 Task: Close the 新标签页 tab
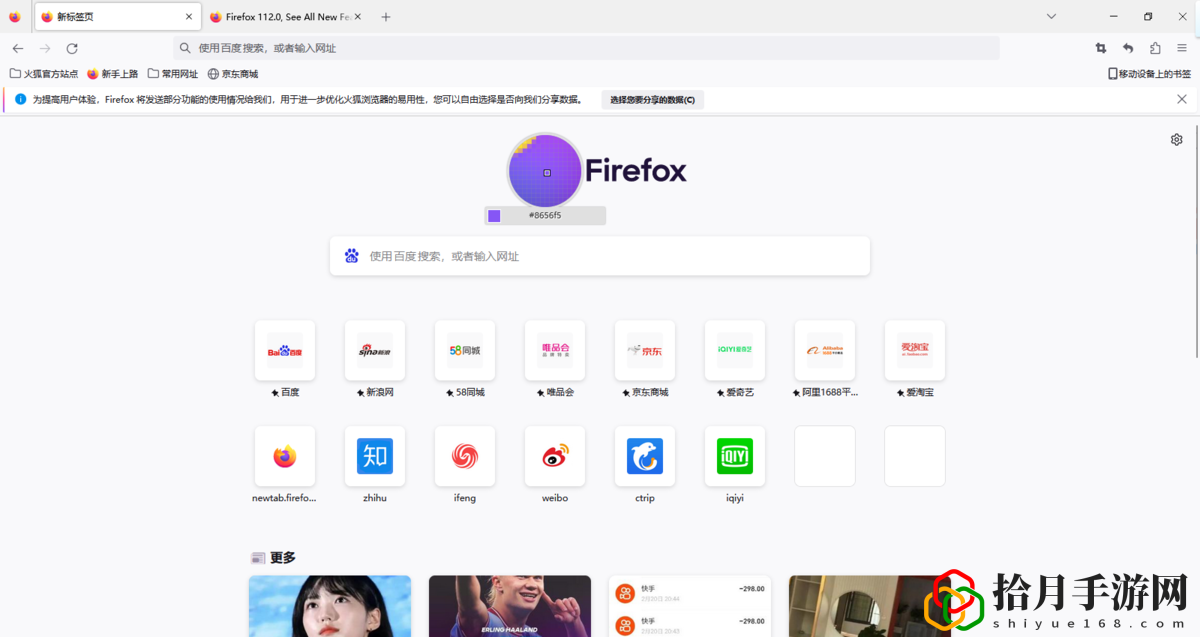pyautogui.click(x=188, y=17)
